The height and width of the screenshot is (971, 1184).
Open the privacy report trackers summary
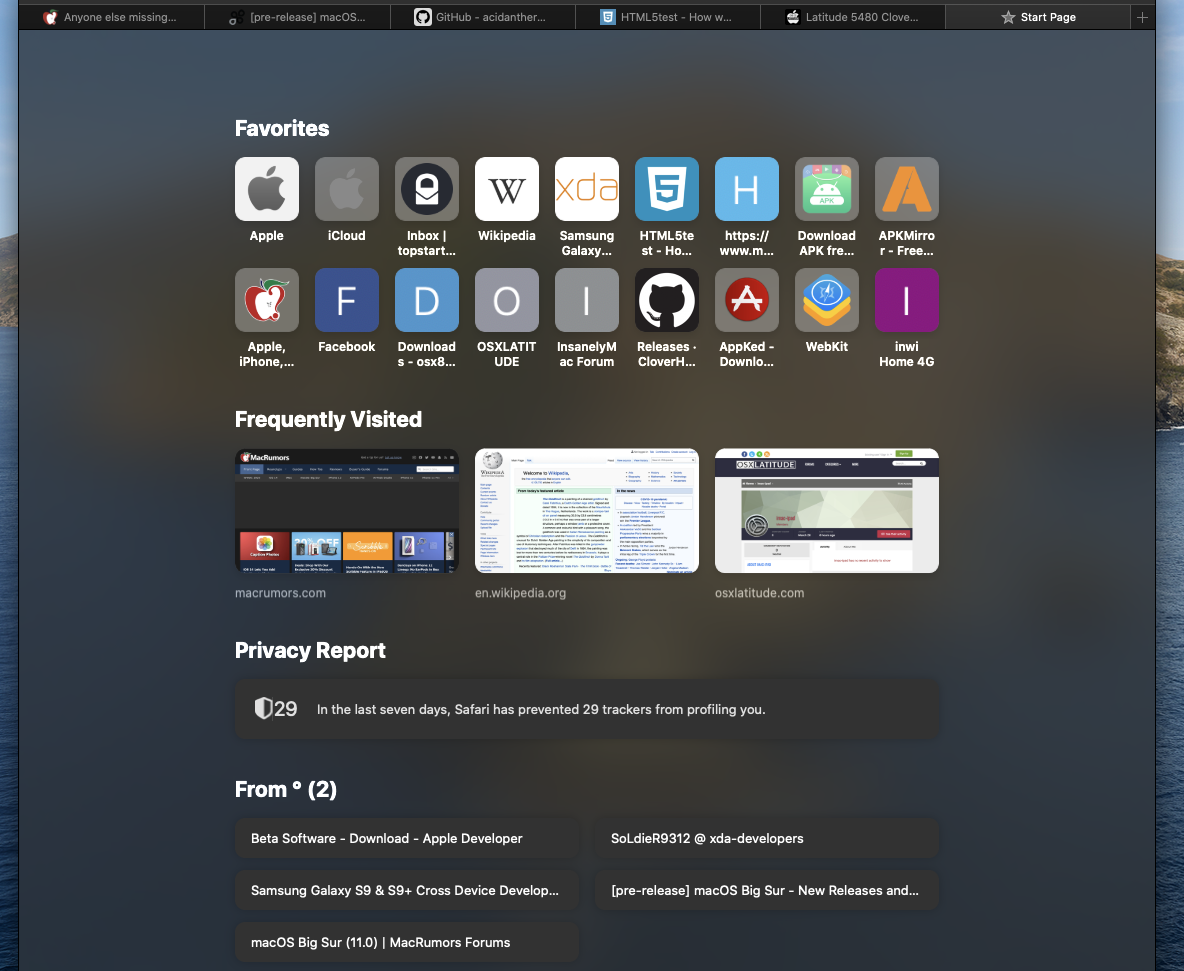tap(587, 709)
